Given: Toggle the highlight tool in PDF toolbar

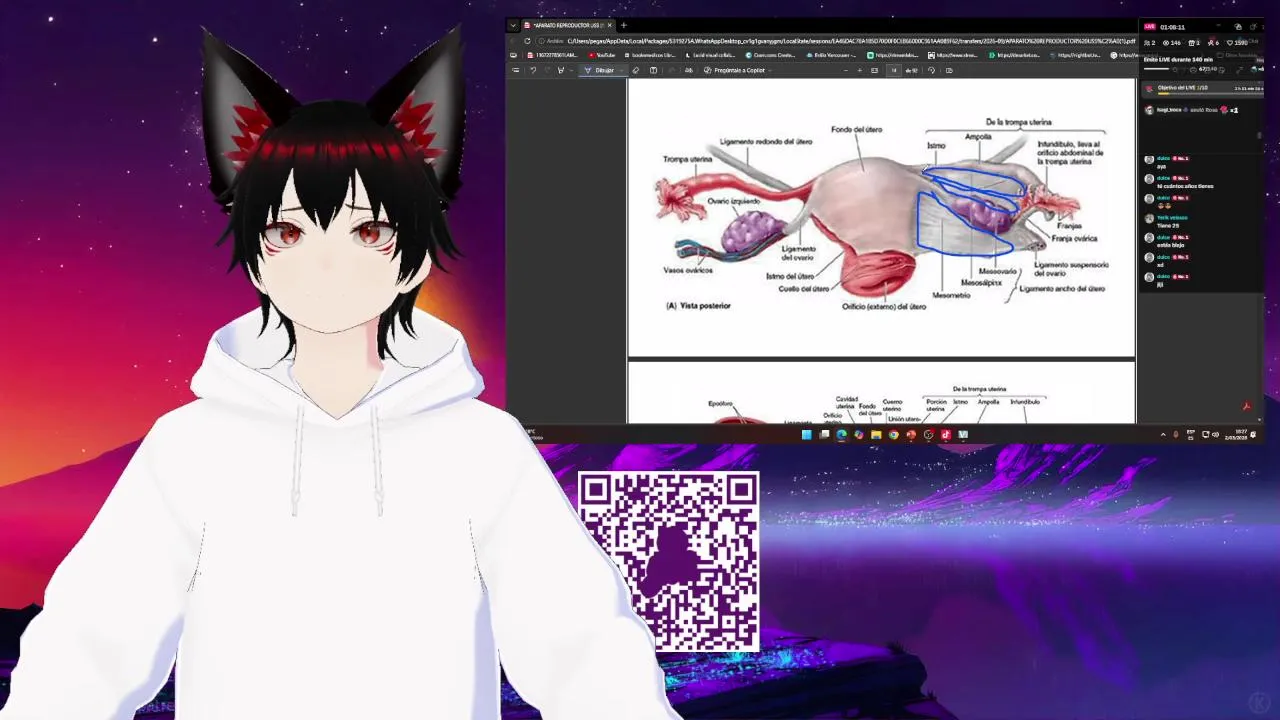Looking at the screenshot, I should click(x=561, y=70).
